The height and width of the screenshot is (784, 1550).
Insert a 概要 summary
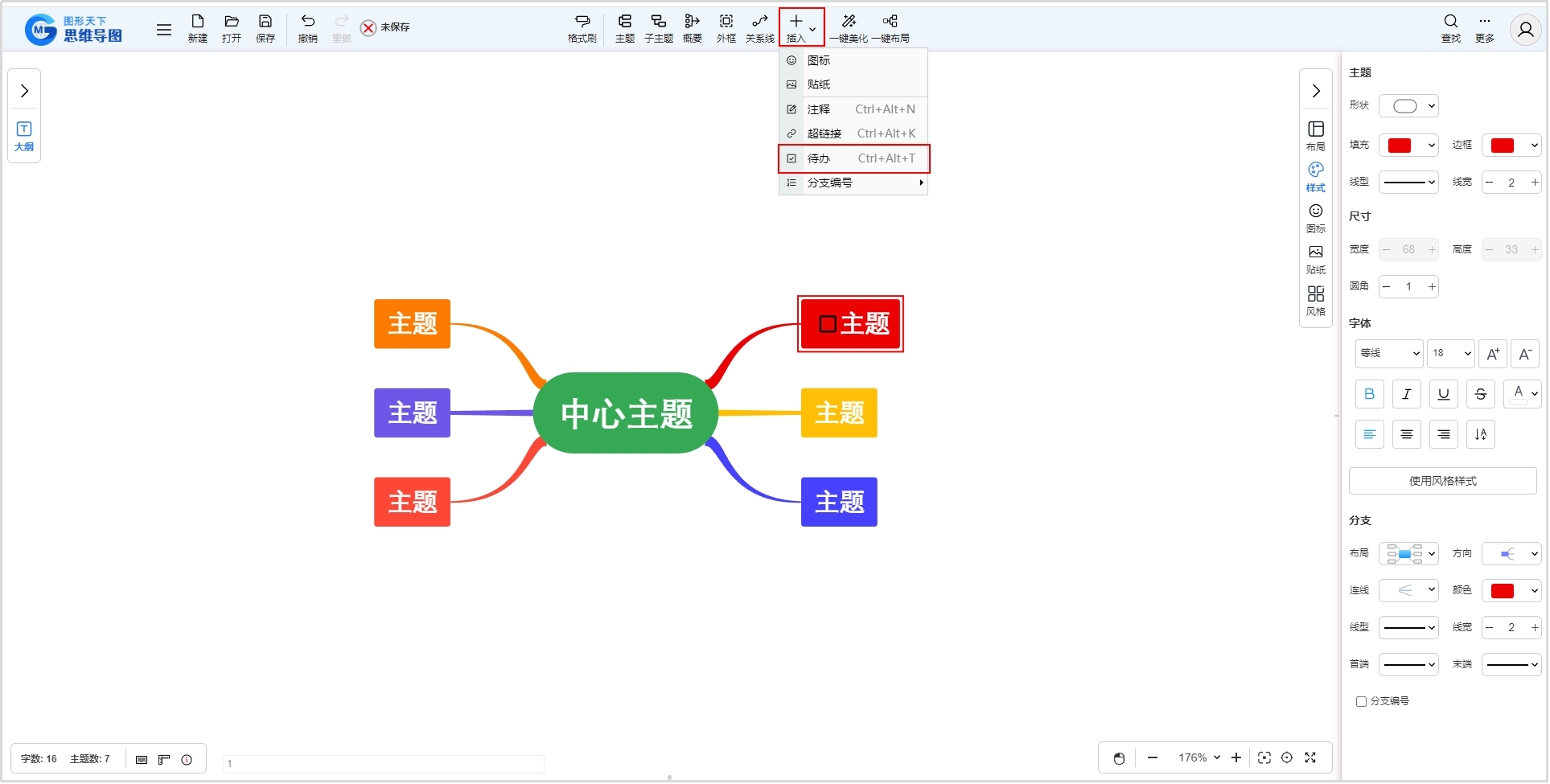693,28
